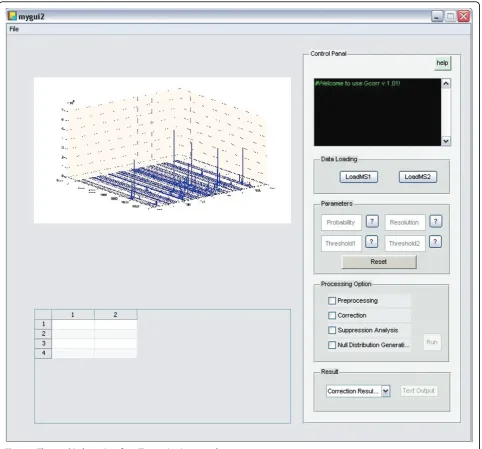Open the help question mark beside Probability
The height and width of the screenshot is (449, 482).
372,221
